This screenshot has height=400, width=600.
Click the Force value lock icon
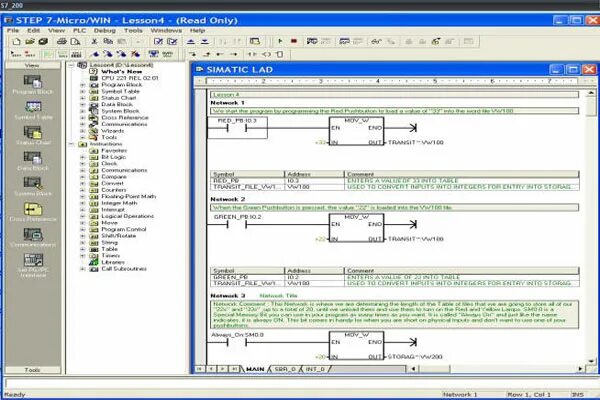[408, 41]
